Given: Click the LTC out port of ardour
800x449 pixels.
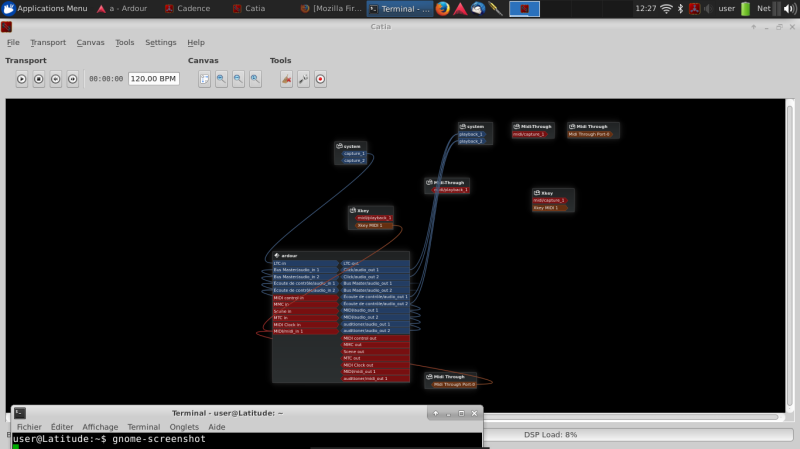Looking at the screenshot, I should click(375, 263).
